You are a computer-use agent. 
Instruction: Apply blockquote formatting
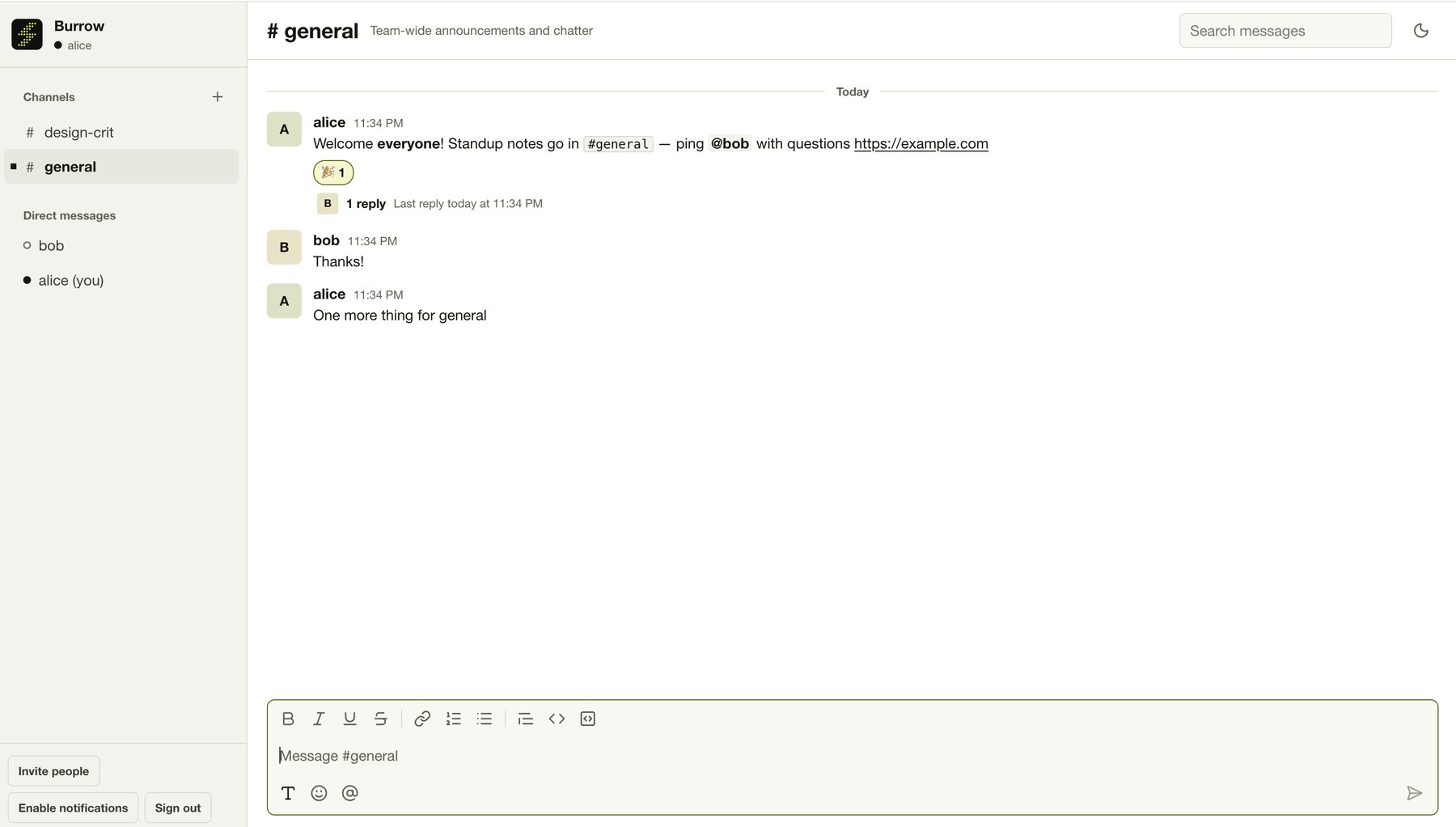526,719
